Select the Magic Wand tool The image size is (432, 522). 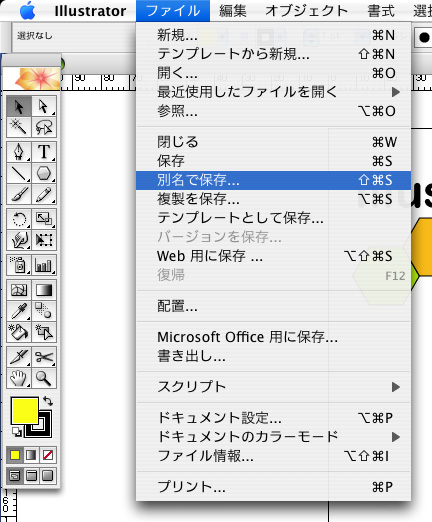[x=19, y=127]
